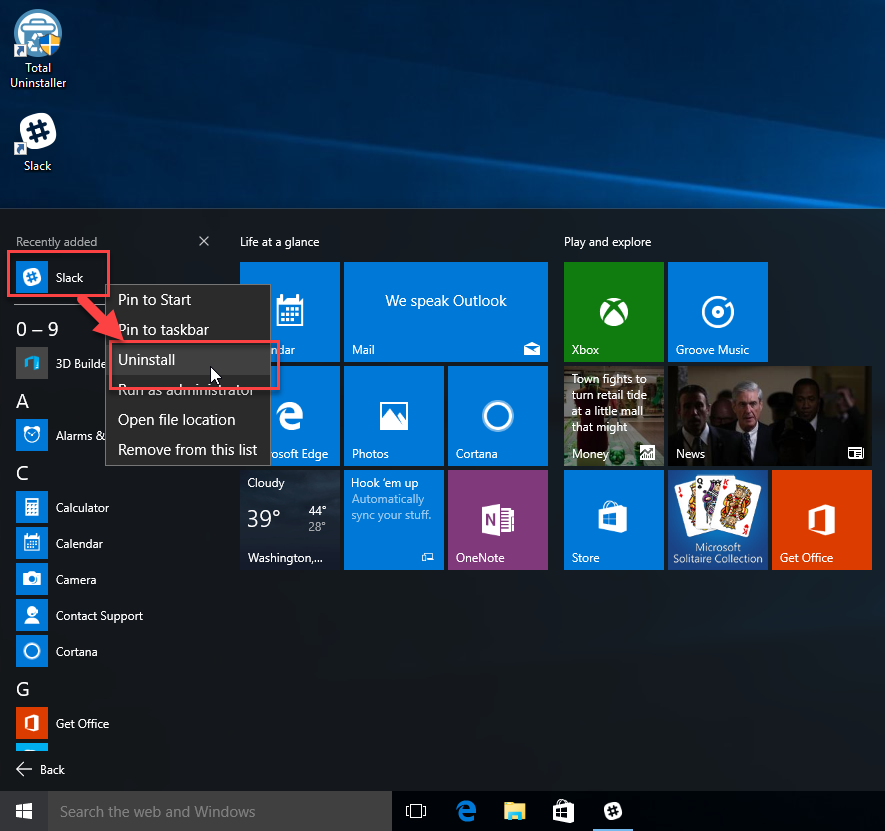Viewport: 885px width, 831px height.
Task: Open the Photos tile
Action: click(x=394, y=416)
